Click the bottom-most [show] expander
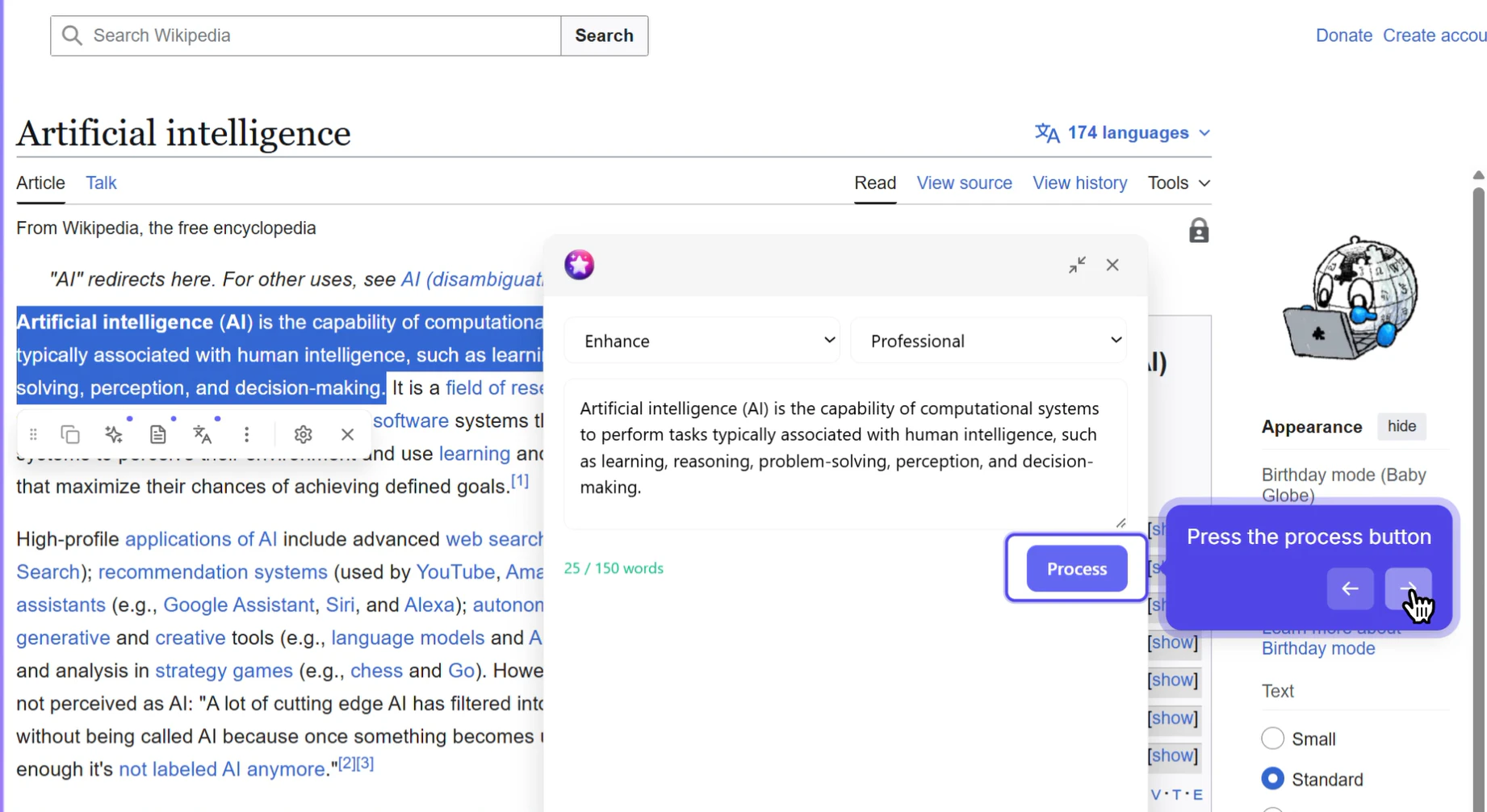The height and width of the screenshot is (812, 1487). 1173,755
